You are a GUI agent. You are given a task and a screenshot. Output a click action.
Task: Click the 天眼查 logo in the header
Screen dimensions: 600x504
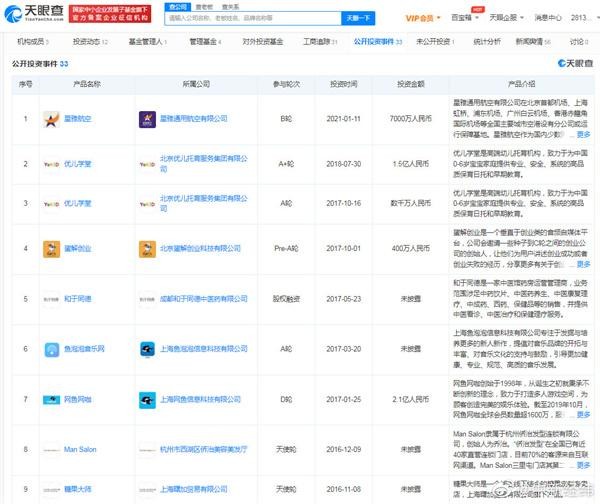pos(34,14)
